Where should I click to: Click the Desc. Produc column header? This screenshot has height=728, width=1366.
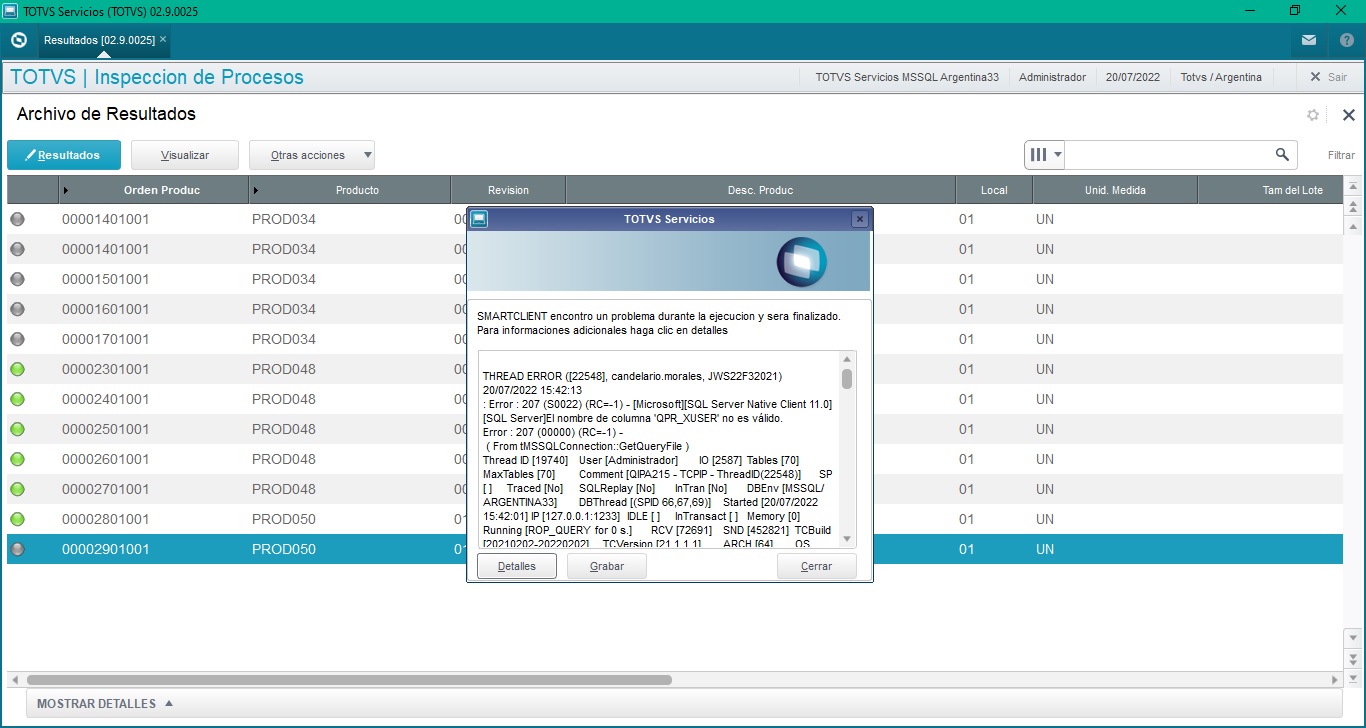coord(760,190)
